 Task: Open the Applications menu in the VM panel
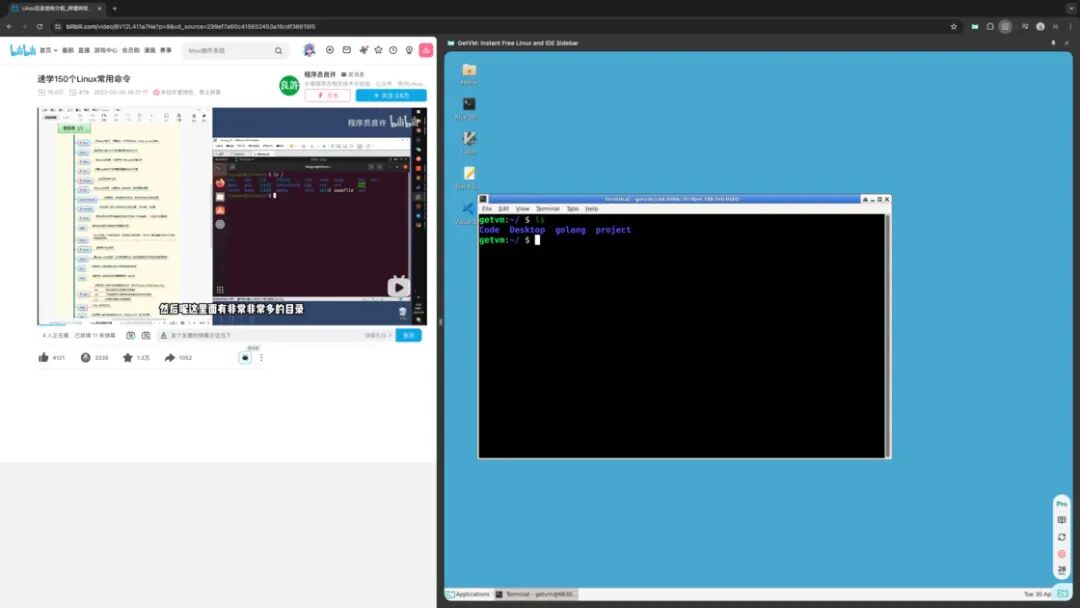[x=468, y=594]
